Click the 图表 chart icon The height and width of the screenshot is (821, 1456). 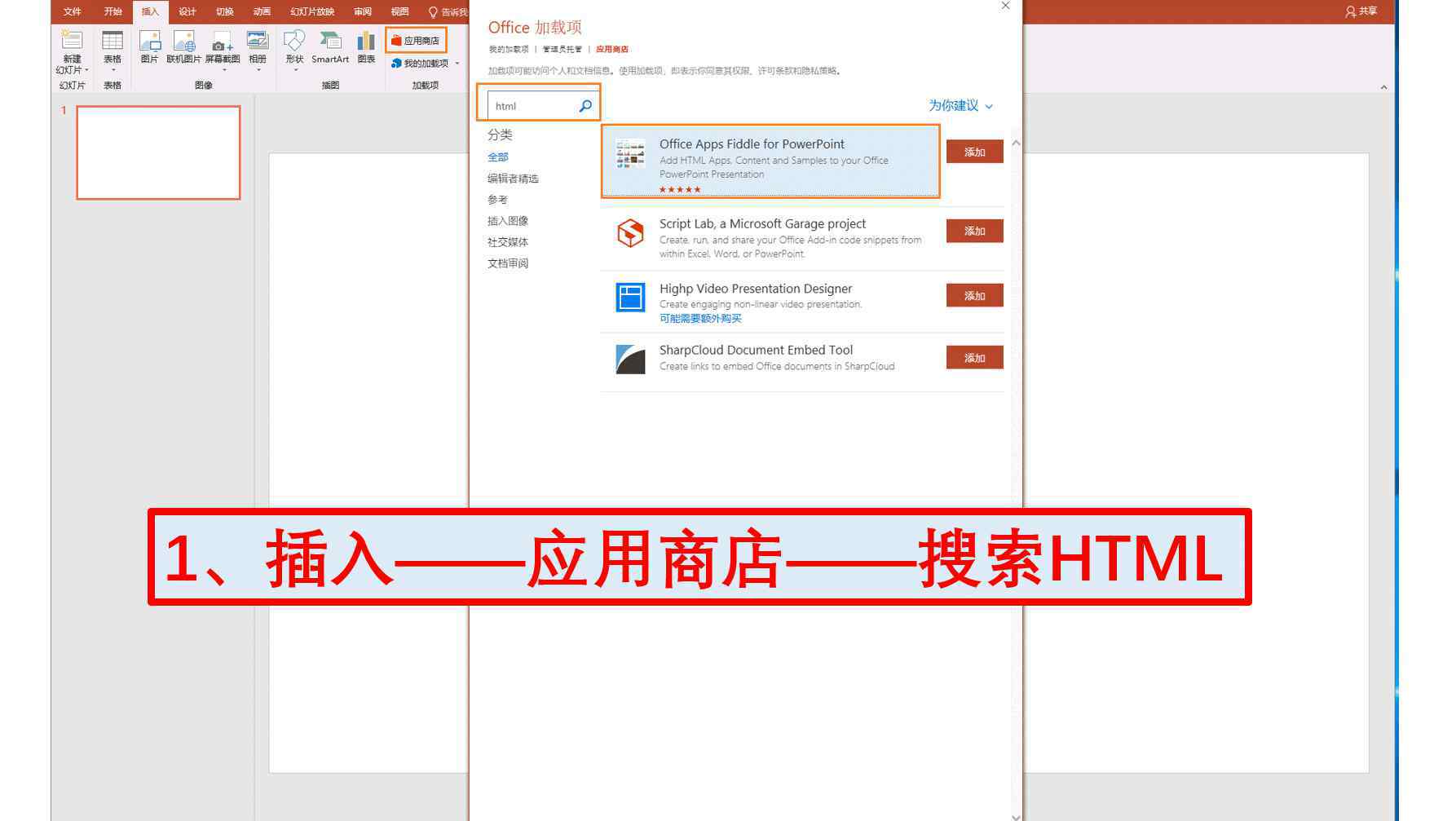[x=366, y=40]
